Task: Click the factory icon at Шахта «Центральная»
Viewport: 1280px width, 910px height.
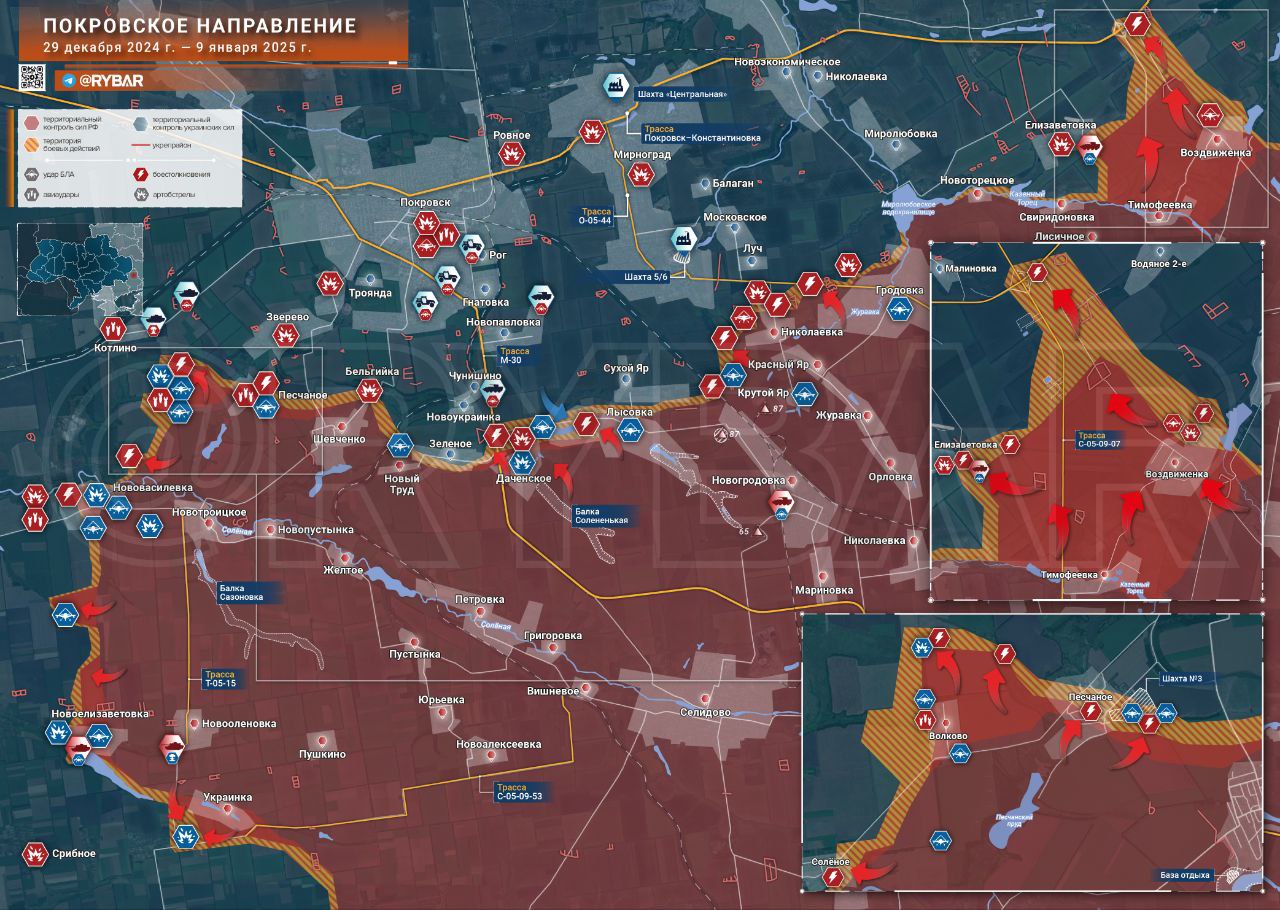Action: pyautogui.click(x=615, y=87)
